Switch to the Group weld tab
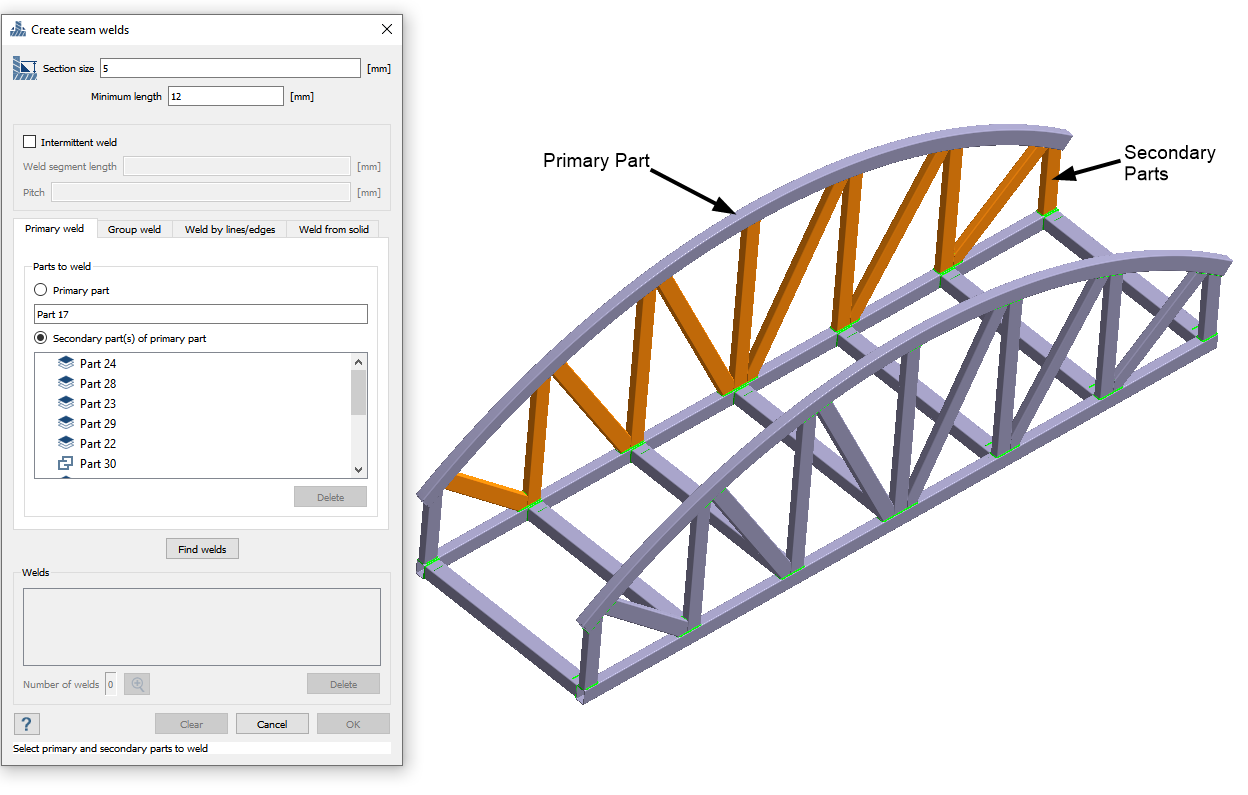 coord(134,229)
